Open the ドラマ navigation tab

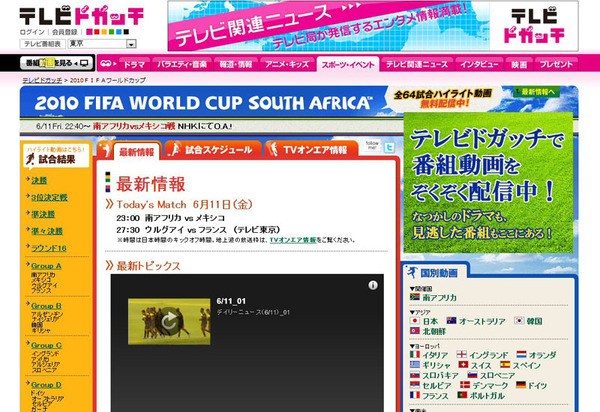click(x=134, y=64)
